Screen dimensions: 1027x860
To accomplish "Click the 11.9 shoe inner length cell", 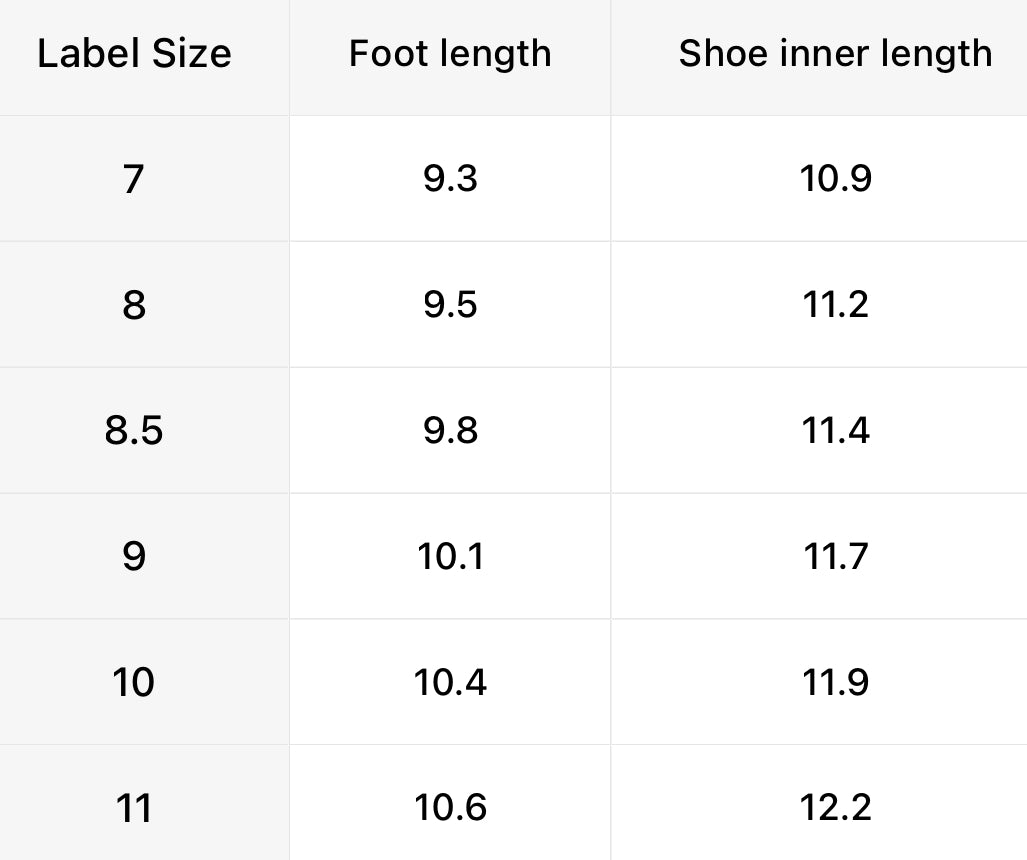I will [x=835, y=682].
